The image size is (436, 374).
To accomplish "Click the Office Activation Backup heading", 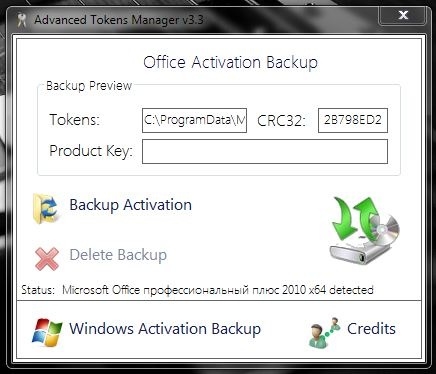I will (x=230, y=62).
